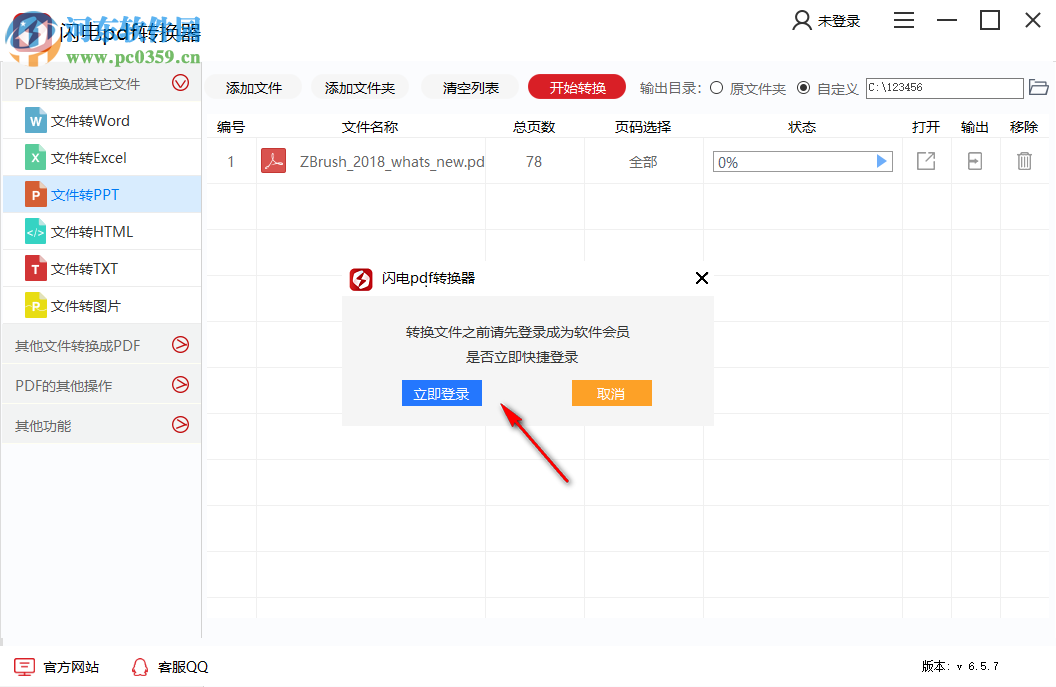
Task: Click 取消 to dismiss the login dialog
Action: 611,393
